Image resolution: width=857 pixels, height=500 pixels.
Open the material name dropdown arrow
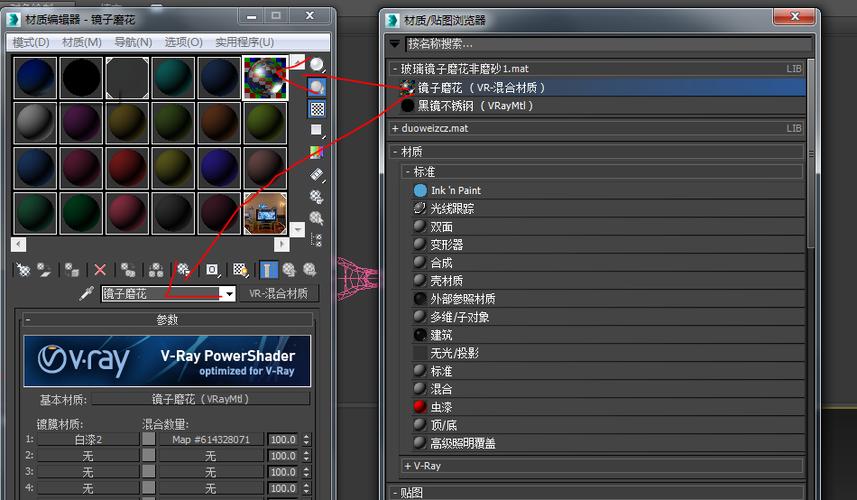pyautogui.click(x=230, y=294)
